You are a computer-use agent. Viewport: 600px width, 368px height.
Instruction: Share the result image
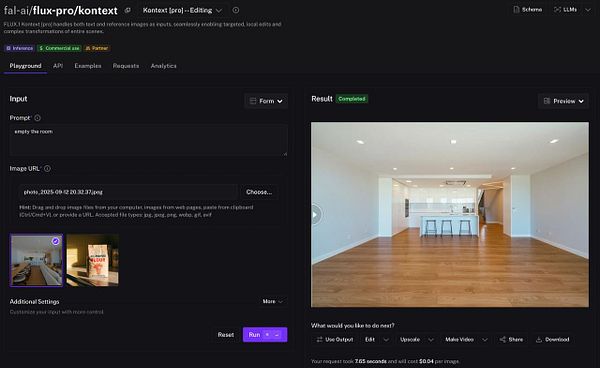click(511, 340)
